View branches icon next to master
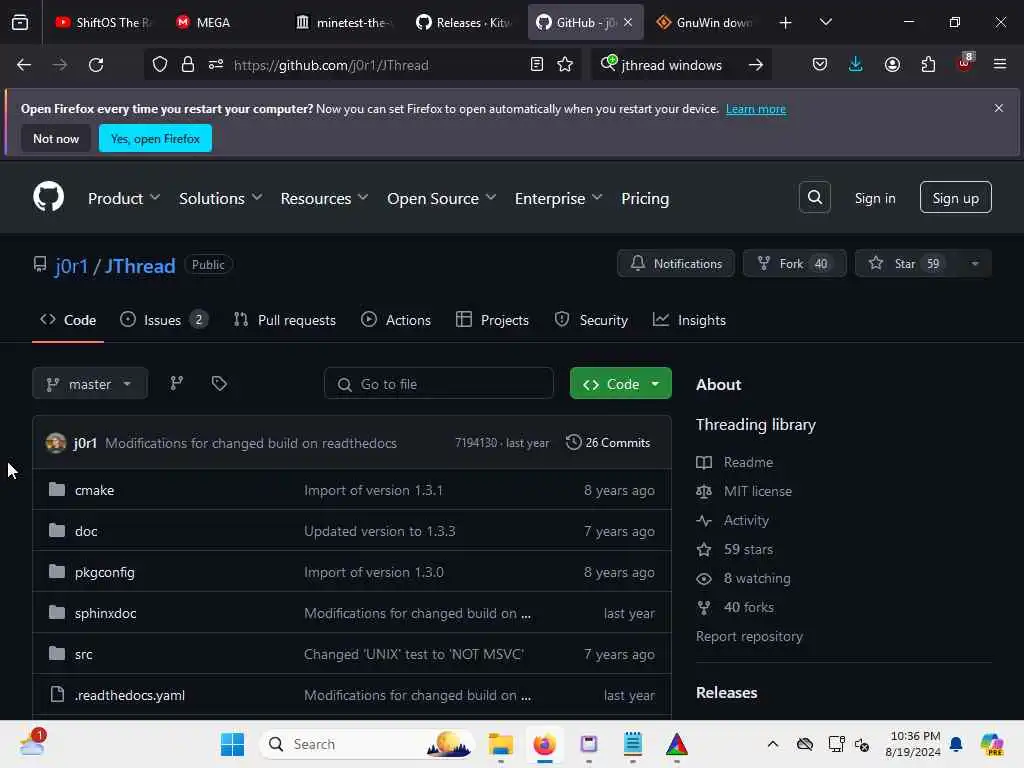The height and width of the screenshot is (768, 1024). (x=176, y=383)
